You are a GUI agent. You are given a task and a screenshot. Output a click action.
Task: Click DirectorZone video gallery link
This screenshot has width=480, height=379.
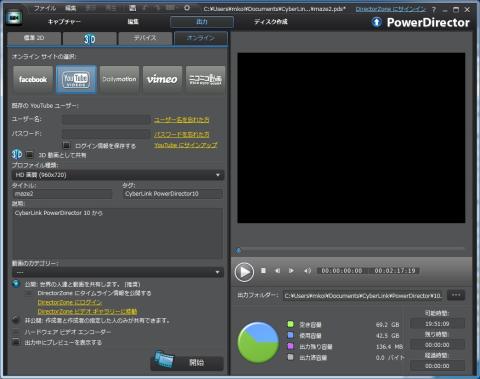(x=87, y=311)
